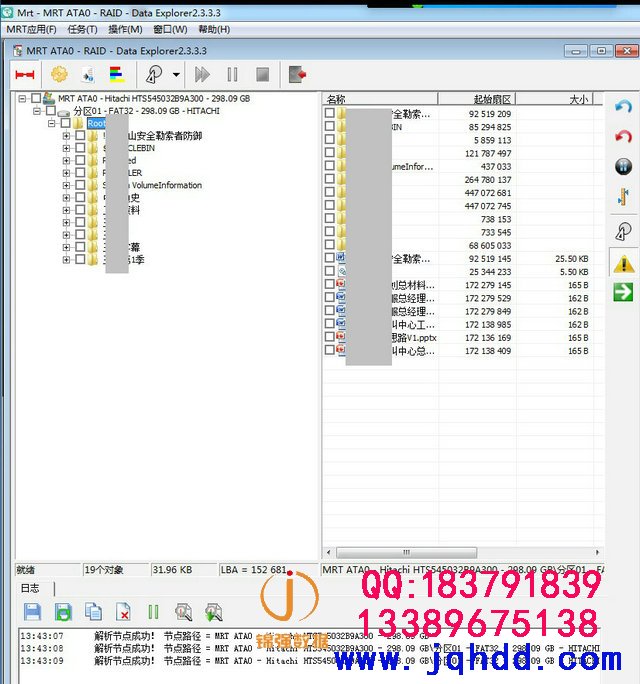Click the red connect range toolbar icon
Image resolution: width=640 pixels, height=684 pixels.
pos(24,75)
